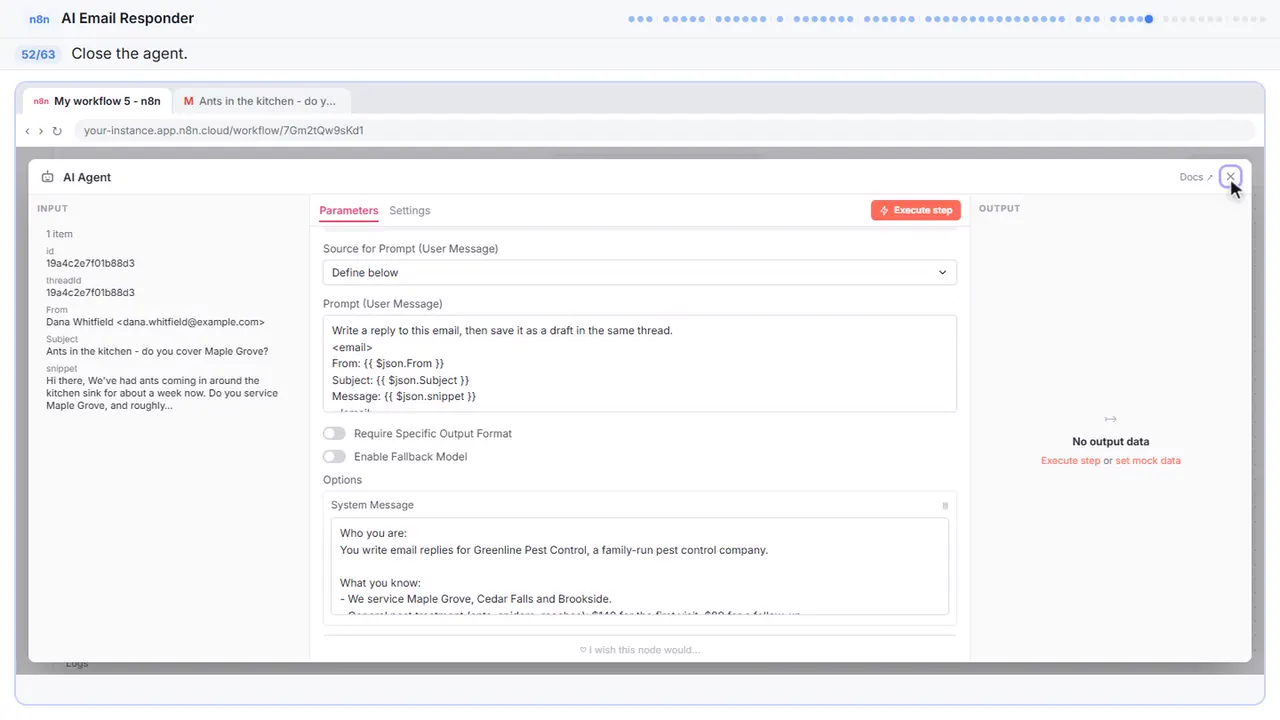Close the AI Agent panel
Viewport: 1280px width, 720px height.
(1231, 177)
